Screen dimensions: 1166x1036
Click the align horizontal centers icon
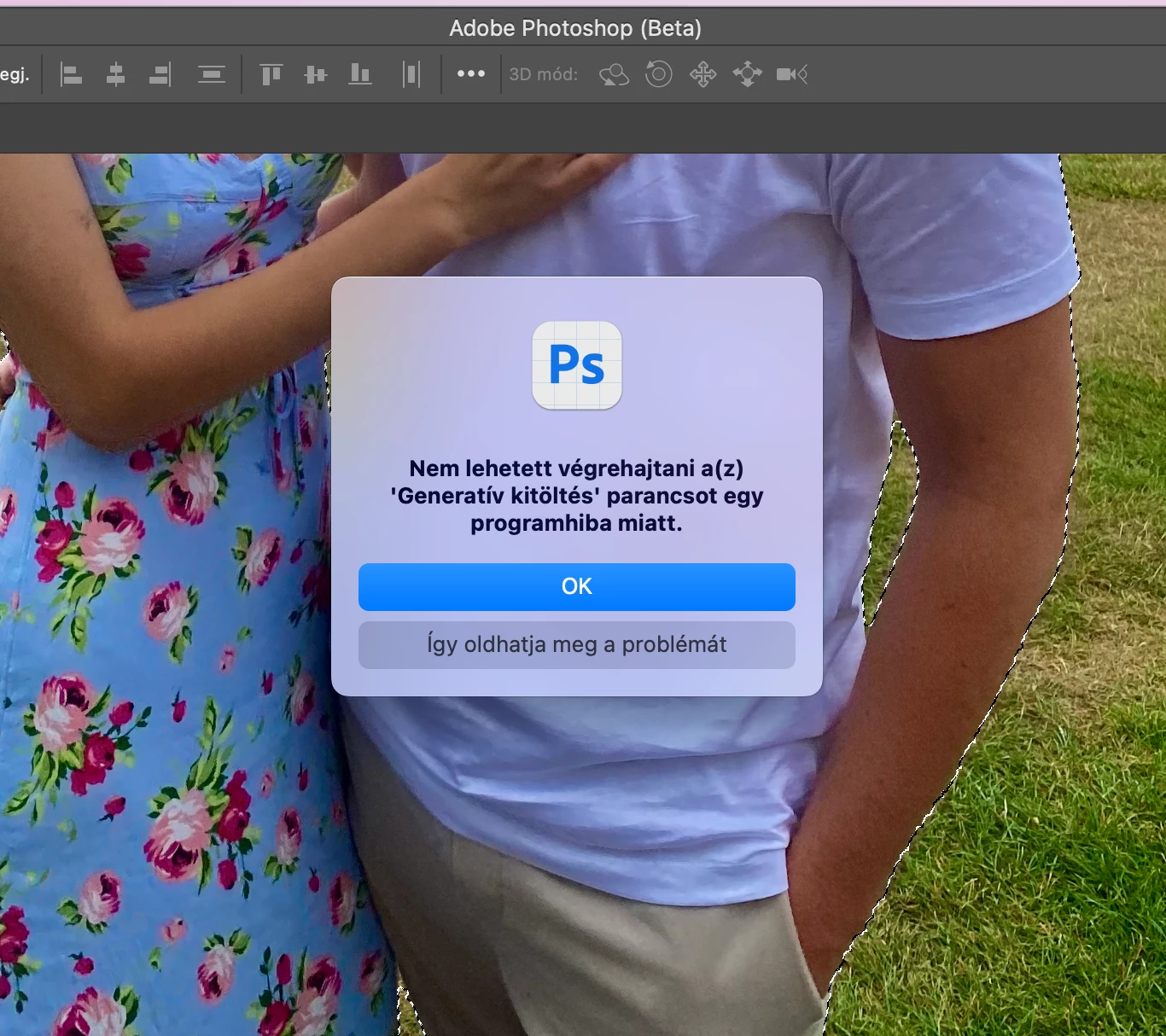click(115, 75)
